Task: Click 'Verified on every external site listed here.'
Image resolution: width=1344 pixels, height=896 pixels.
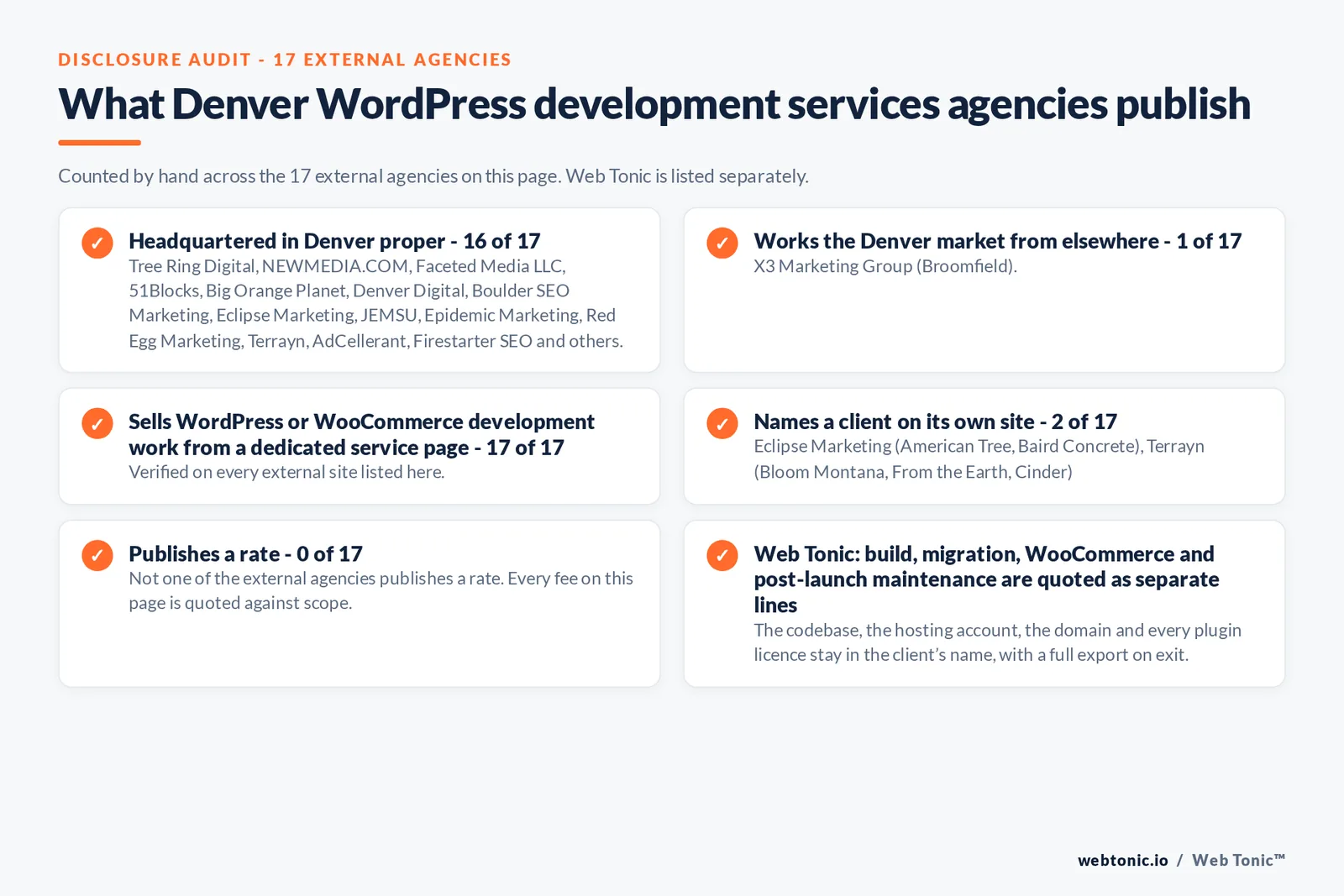Action: coord(286,472)
